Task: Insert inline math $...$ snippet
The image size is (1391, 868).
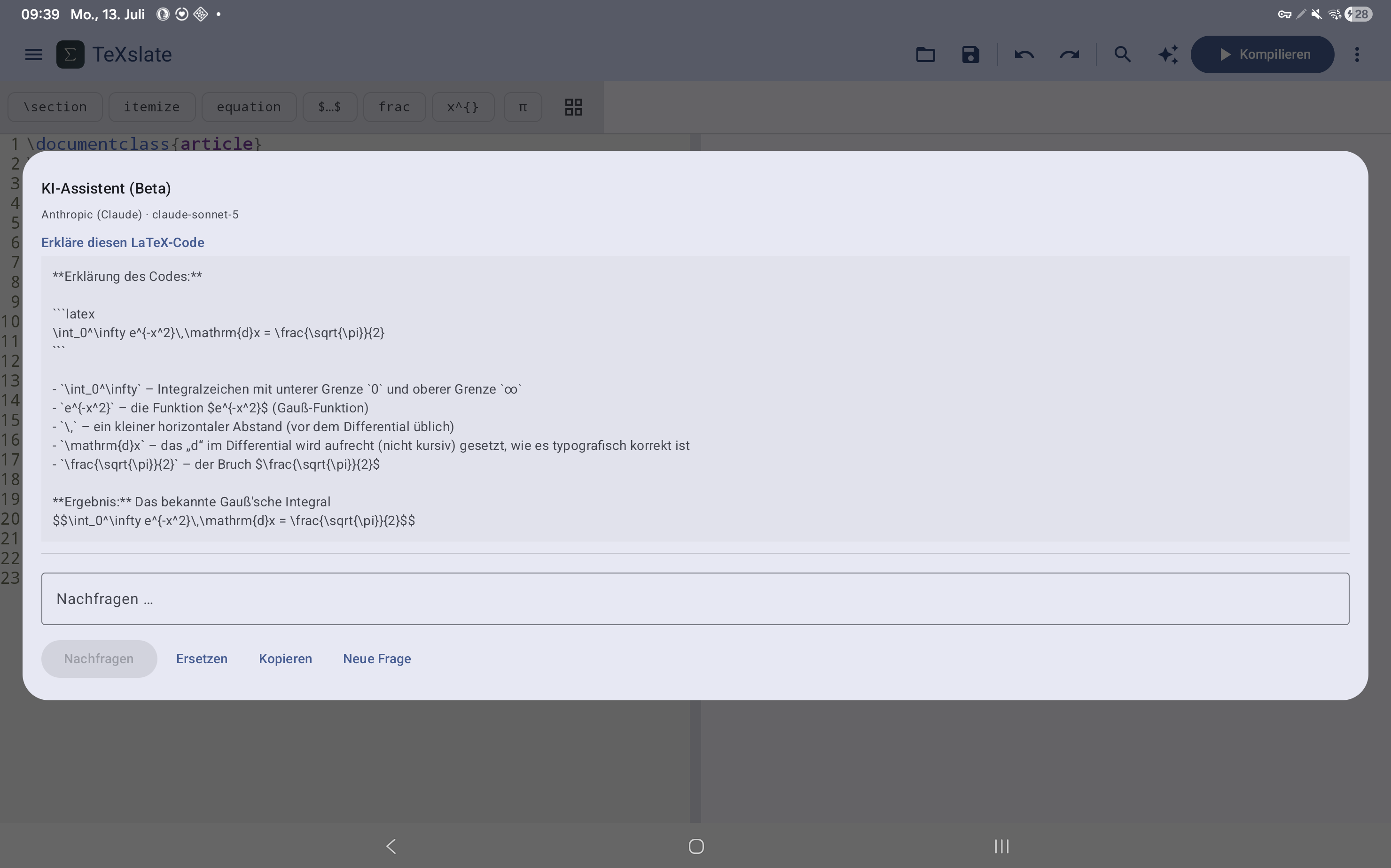Action: tap(330, 107)
